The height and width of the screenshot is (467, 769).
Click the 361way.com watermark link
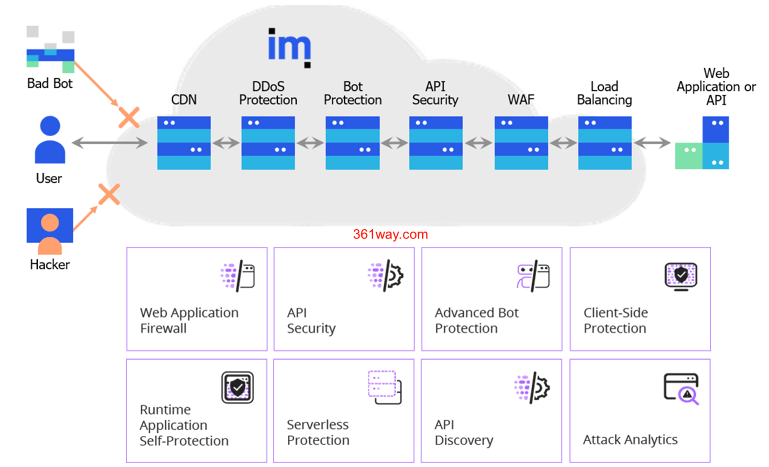point(390,235)
